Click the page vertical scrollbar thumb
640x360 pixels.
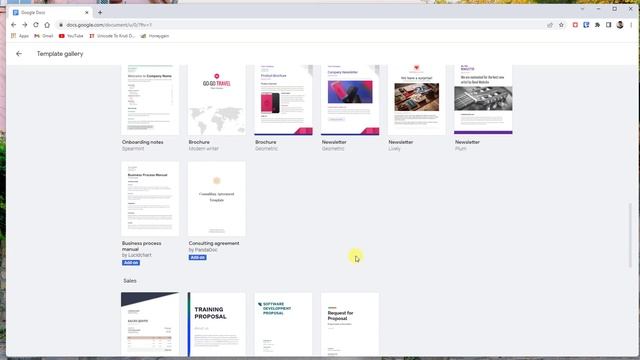click(x=630, y=235)
